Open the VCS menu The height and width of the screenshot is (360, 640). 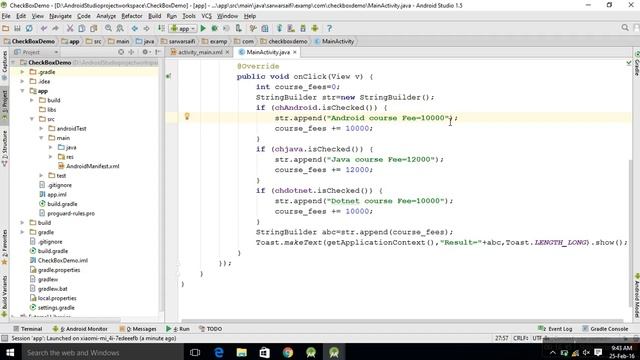point(207,16)
